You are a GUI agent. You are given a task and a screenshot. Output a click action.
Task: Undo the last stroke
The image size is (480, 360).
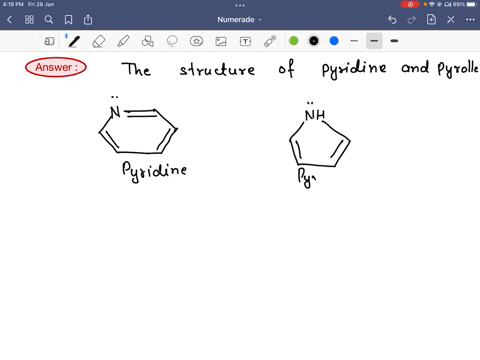(392, 20)
